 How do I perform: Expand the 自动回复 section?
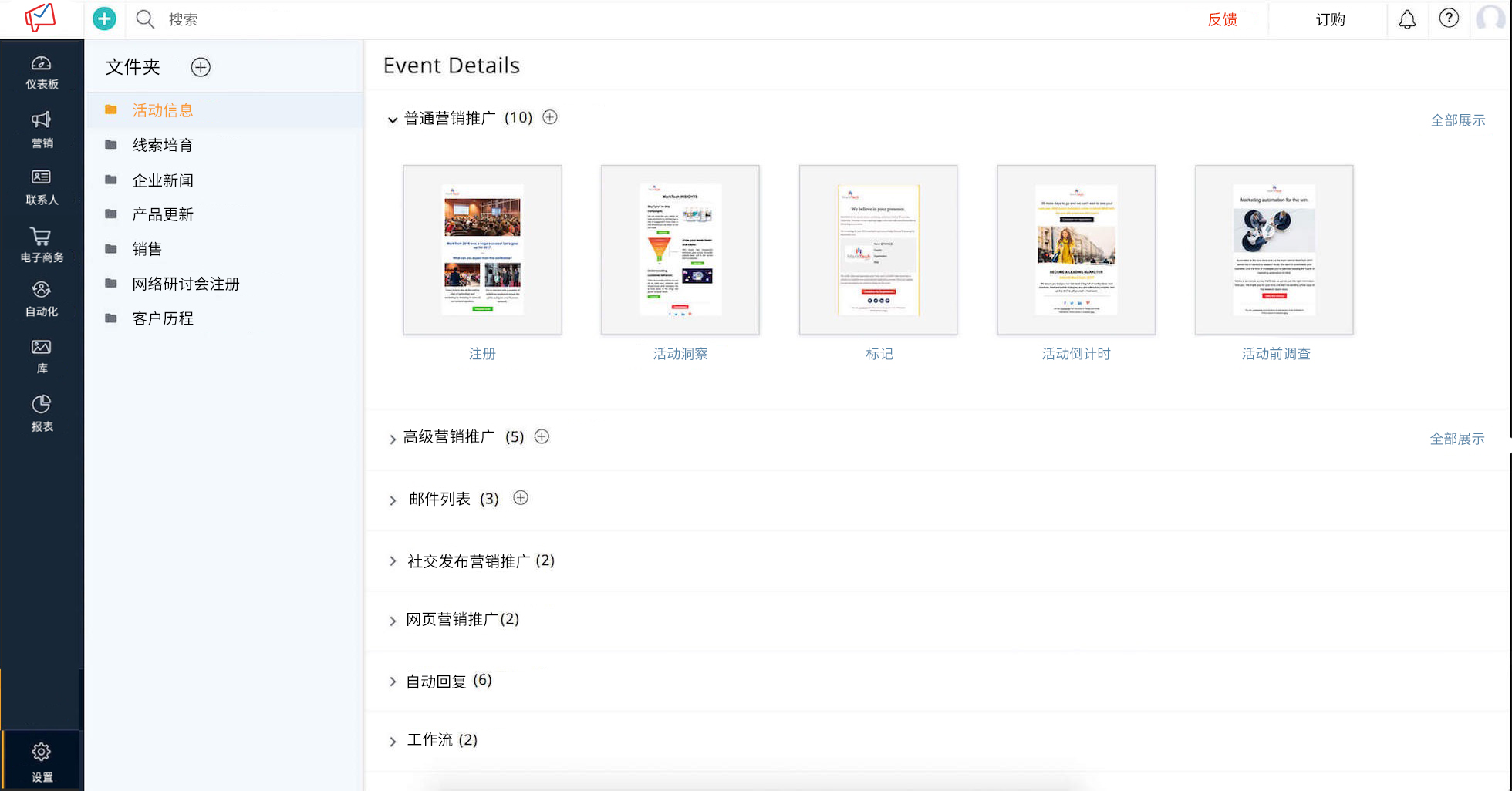coord(393,682)
